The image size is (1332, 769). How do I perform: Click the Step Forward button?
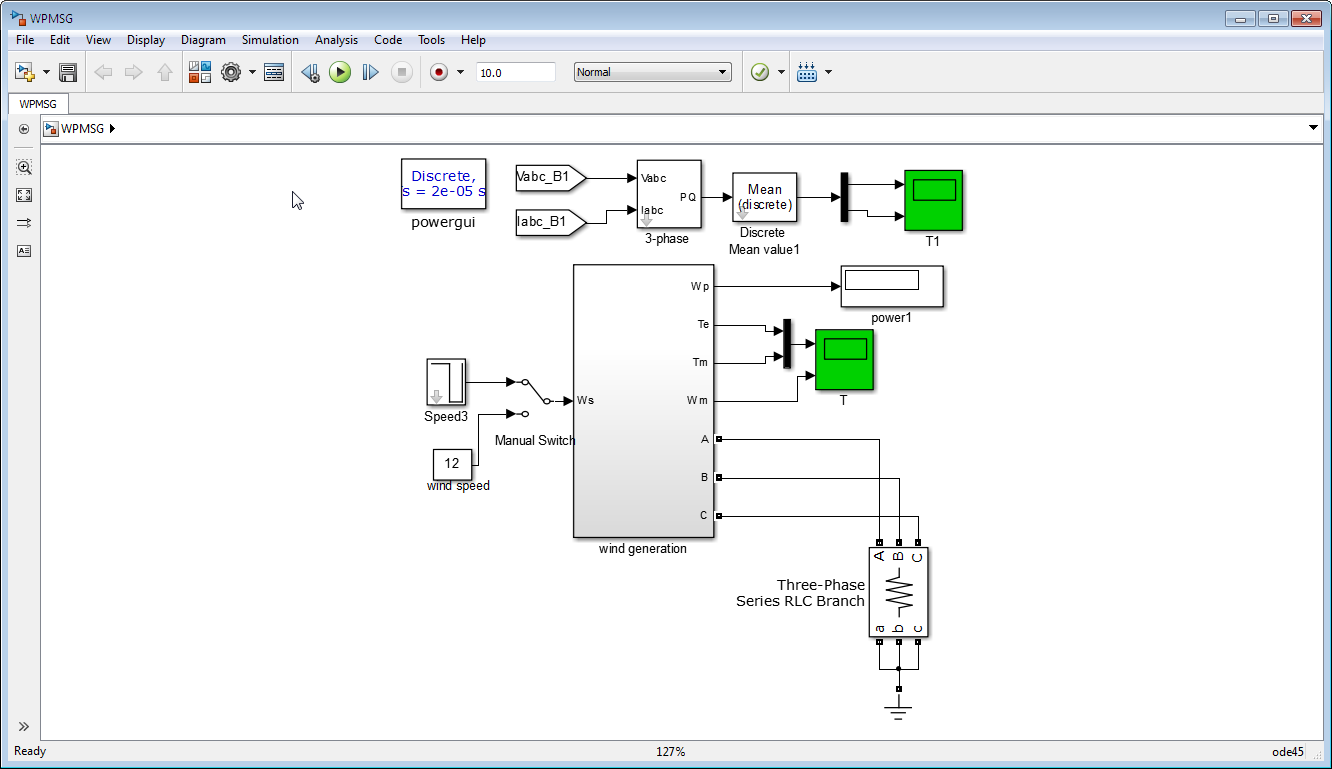click(x=370, y=72)
